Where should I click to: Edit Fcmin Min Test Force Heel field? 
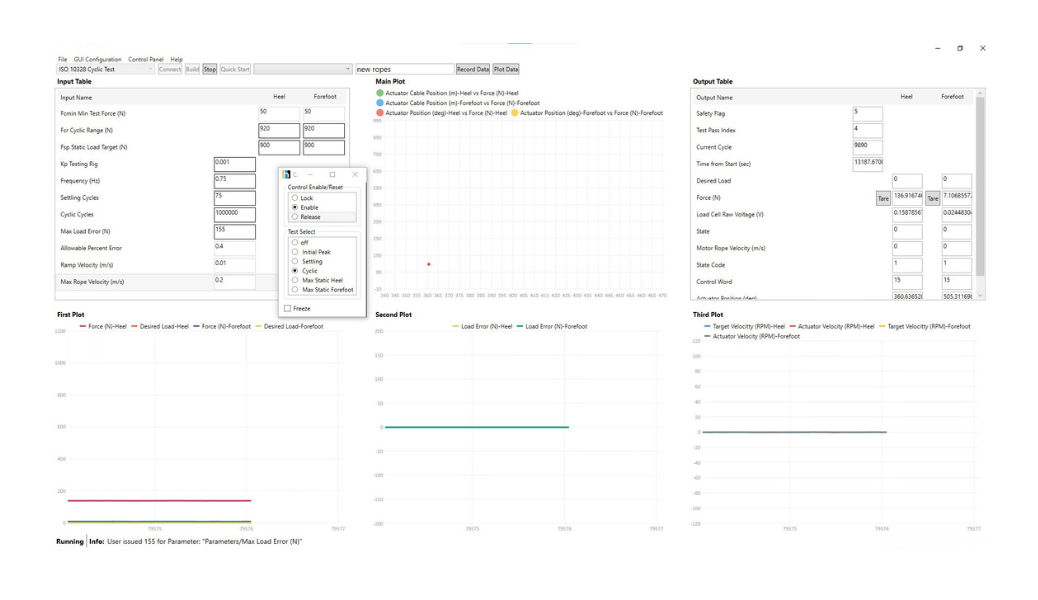point(279,113)
